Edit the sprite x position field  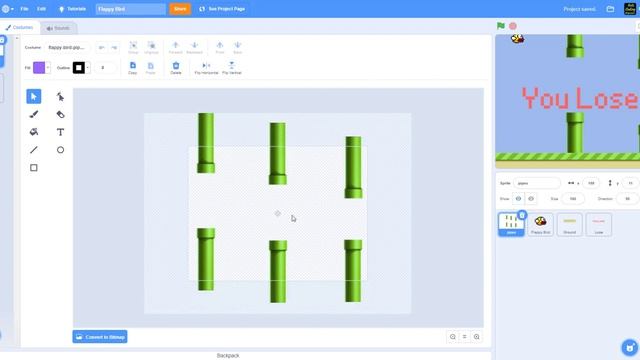[591, 183]
